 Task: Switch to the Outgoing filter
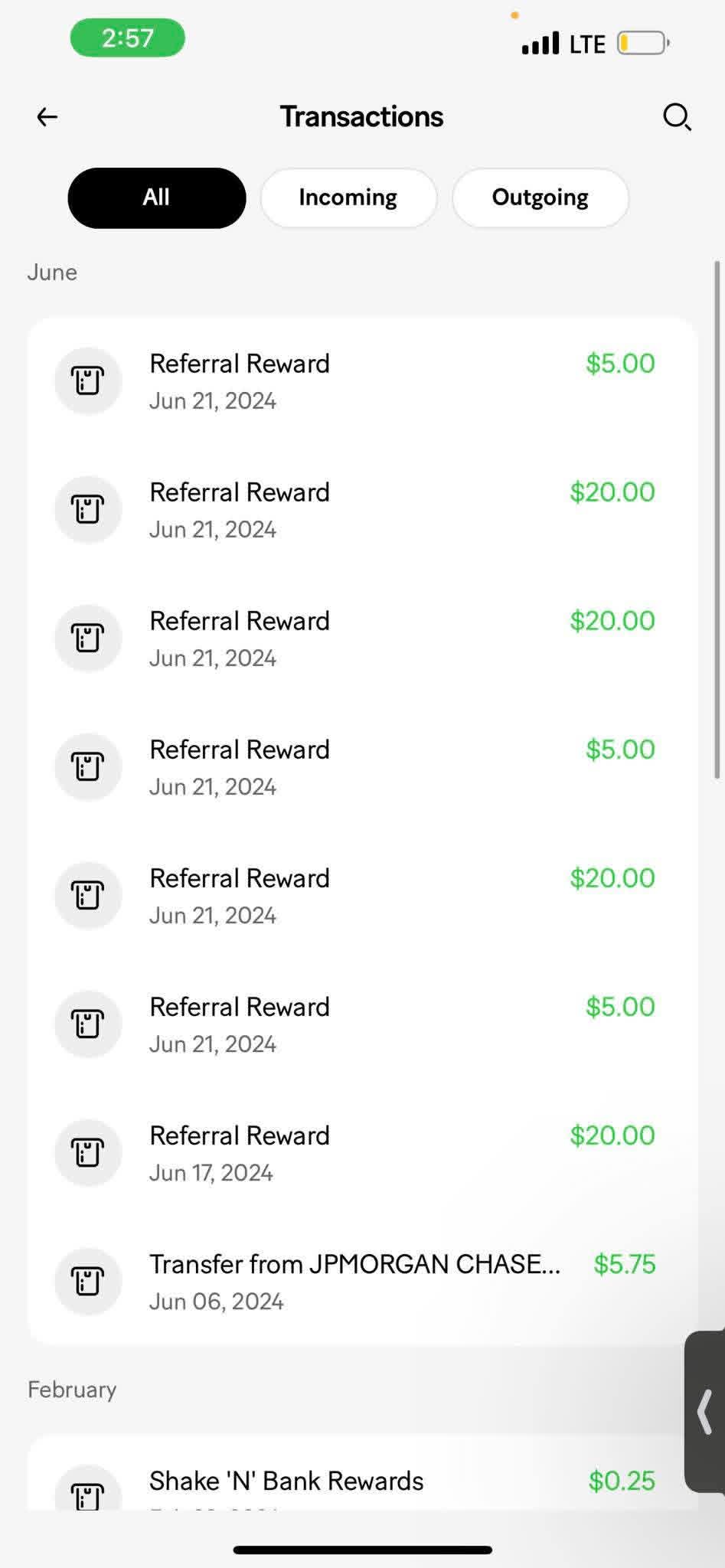[540, 198]
